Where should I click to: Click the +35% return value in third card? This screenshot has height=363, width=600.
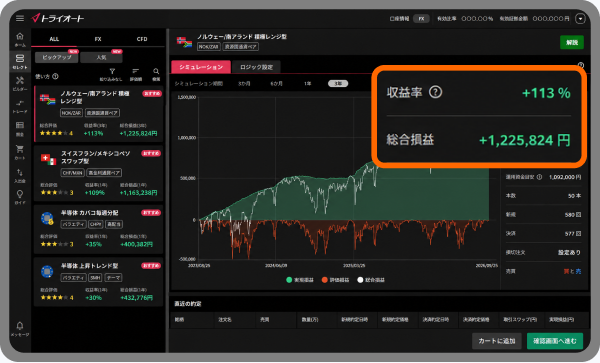click(93, 244)
